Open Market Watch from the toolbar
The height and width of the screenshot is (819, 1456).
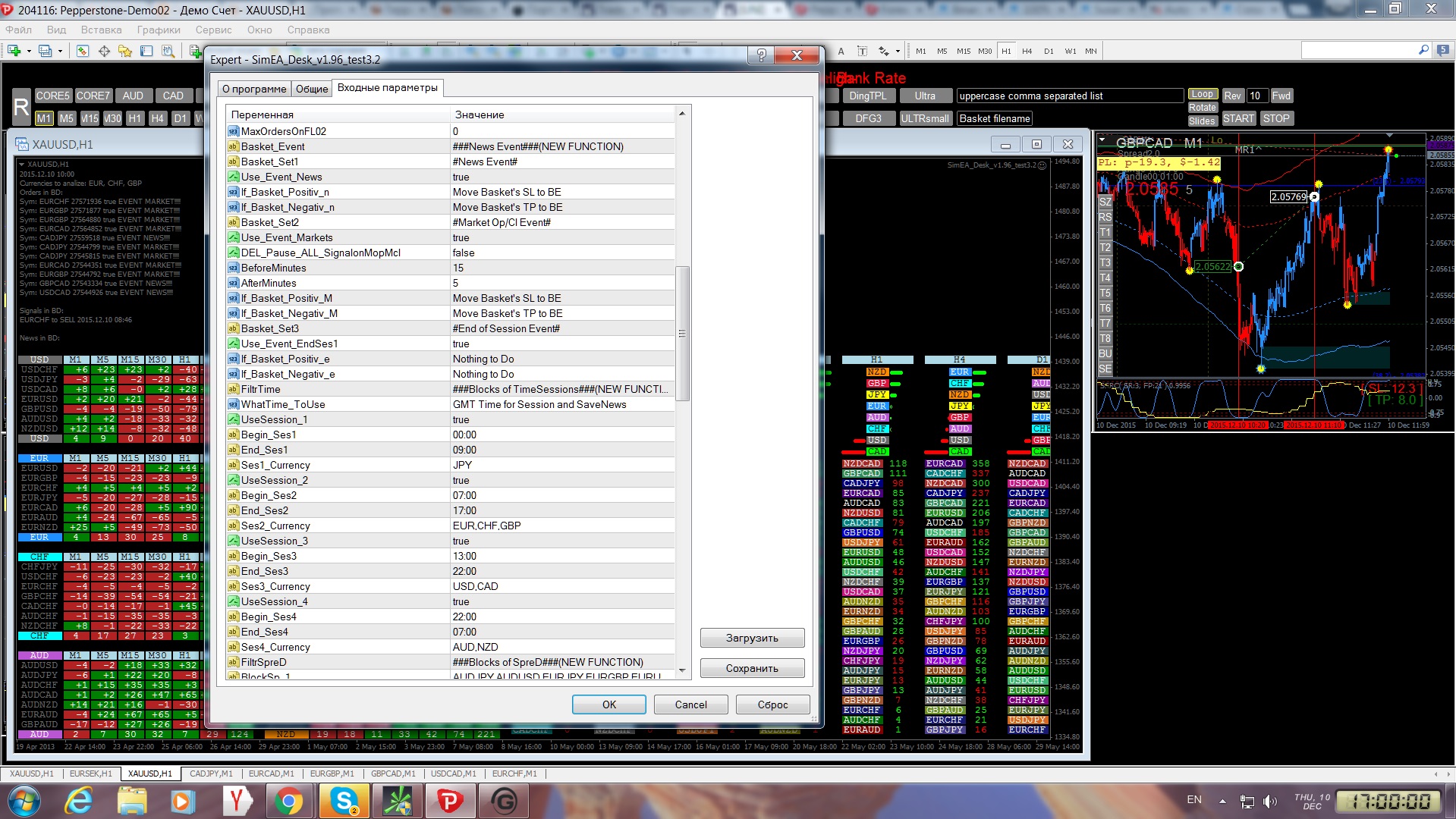point(82,51)
